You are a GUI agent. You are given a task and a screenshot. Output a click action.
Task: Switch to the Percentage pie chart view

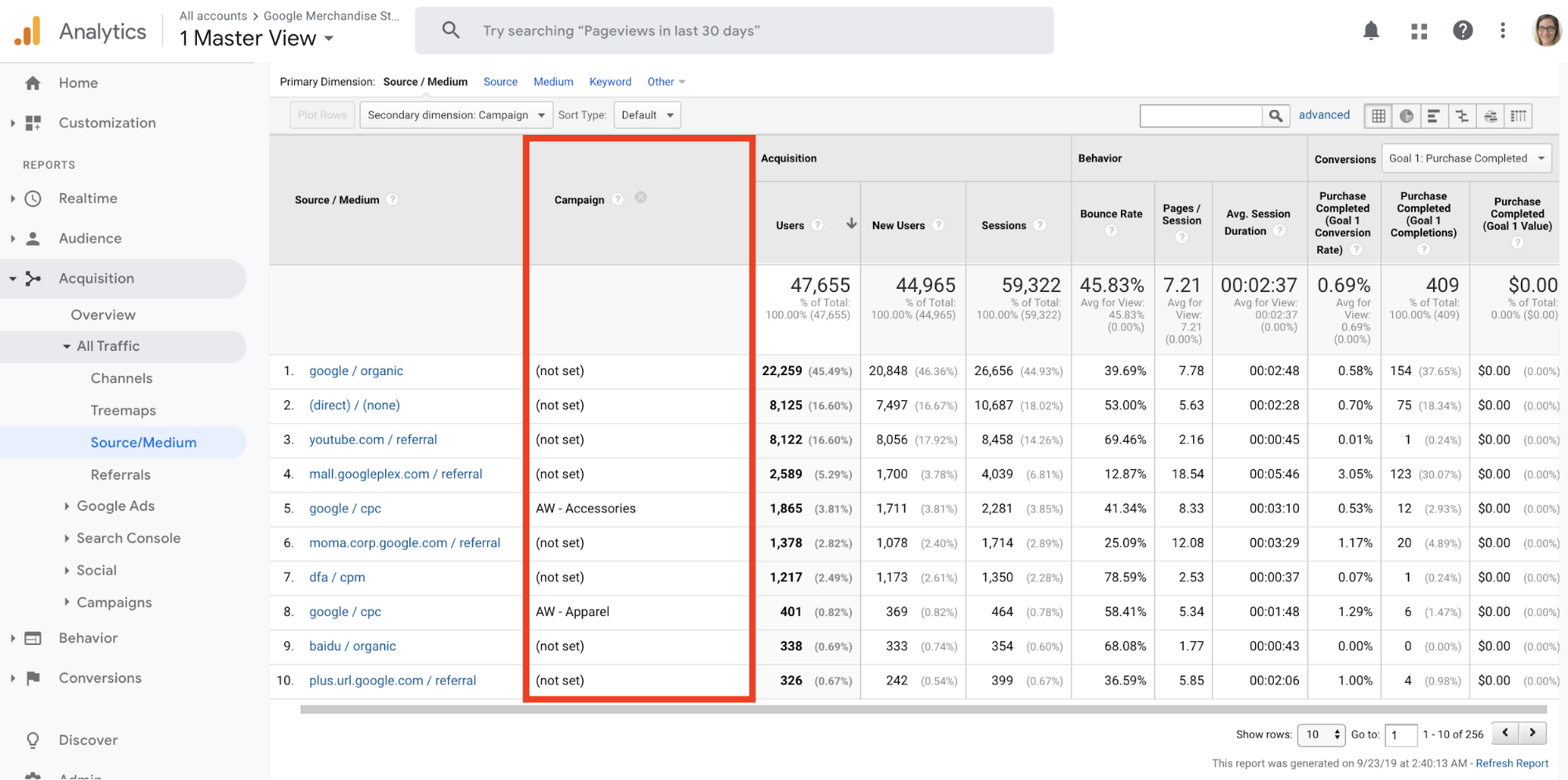click(1406, 116)
